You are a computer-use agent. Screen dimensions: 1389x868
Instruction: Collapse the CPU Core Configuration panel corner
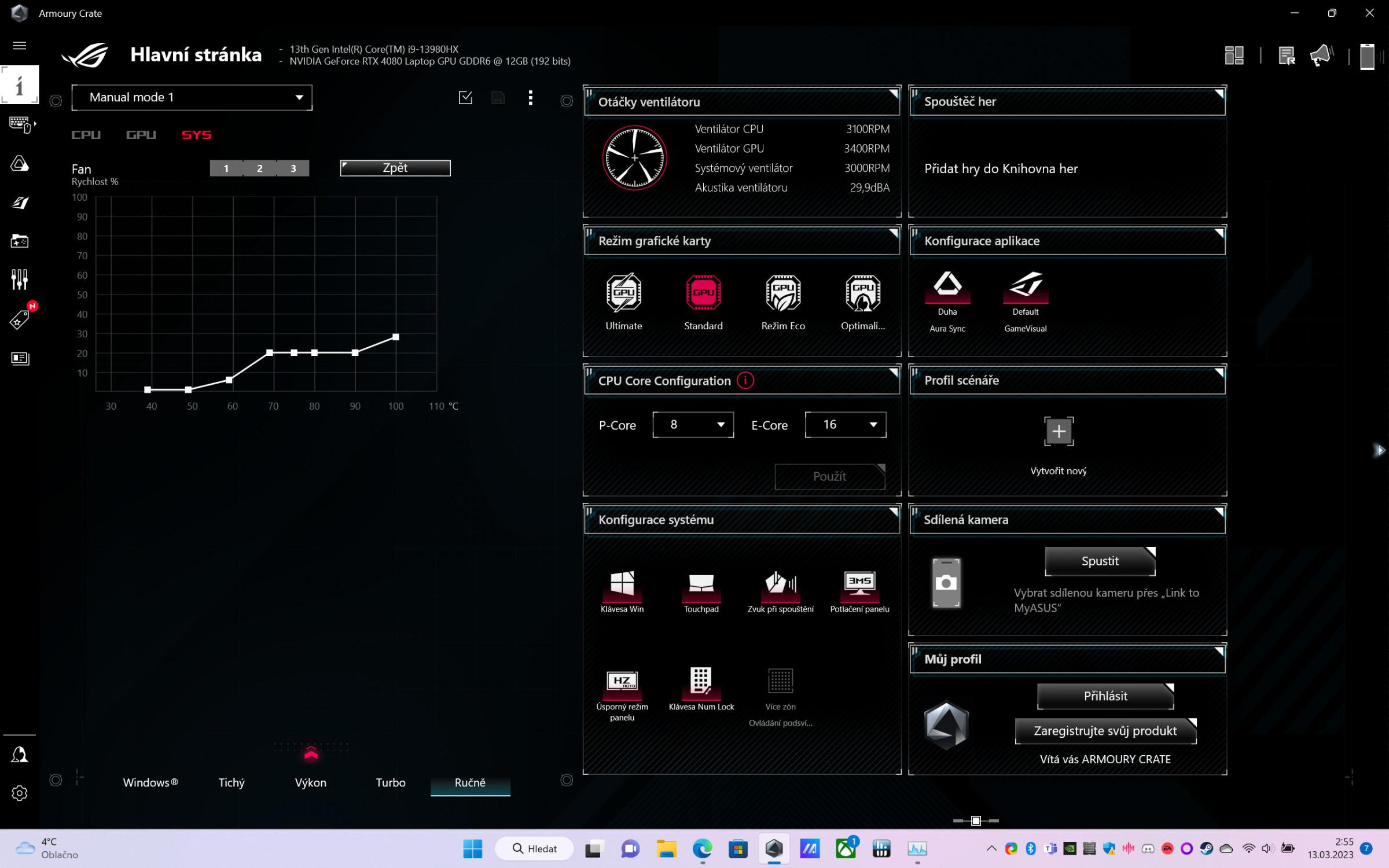point(894,373)
